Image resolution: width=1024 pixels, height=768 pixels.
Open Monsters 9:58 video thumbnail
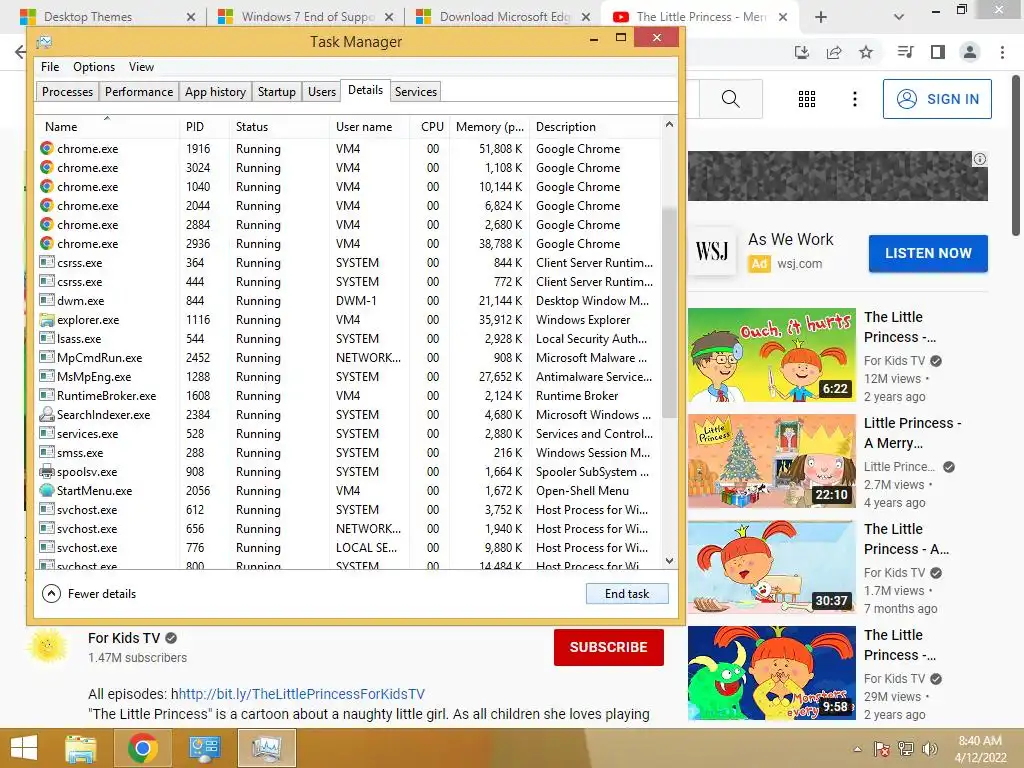click(x=771, y=673)
